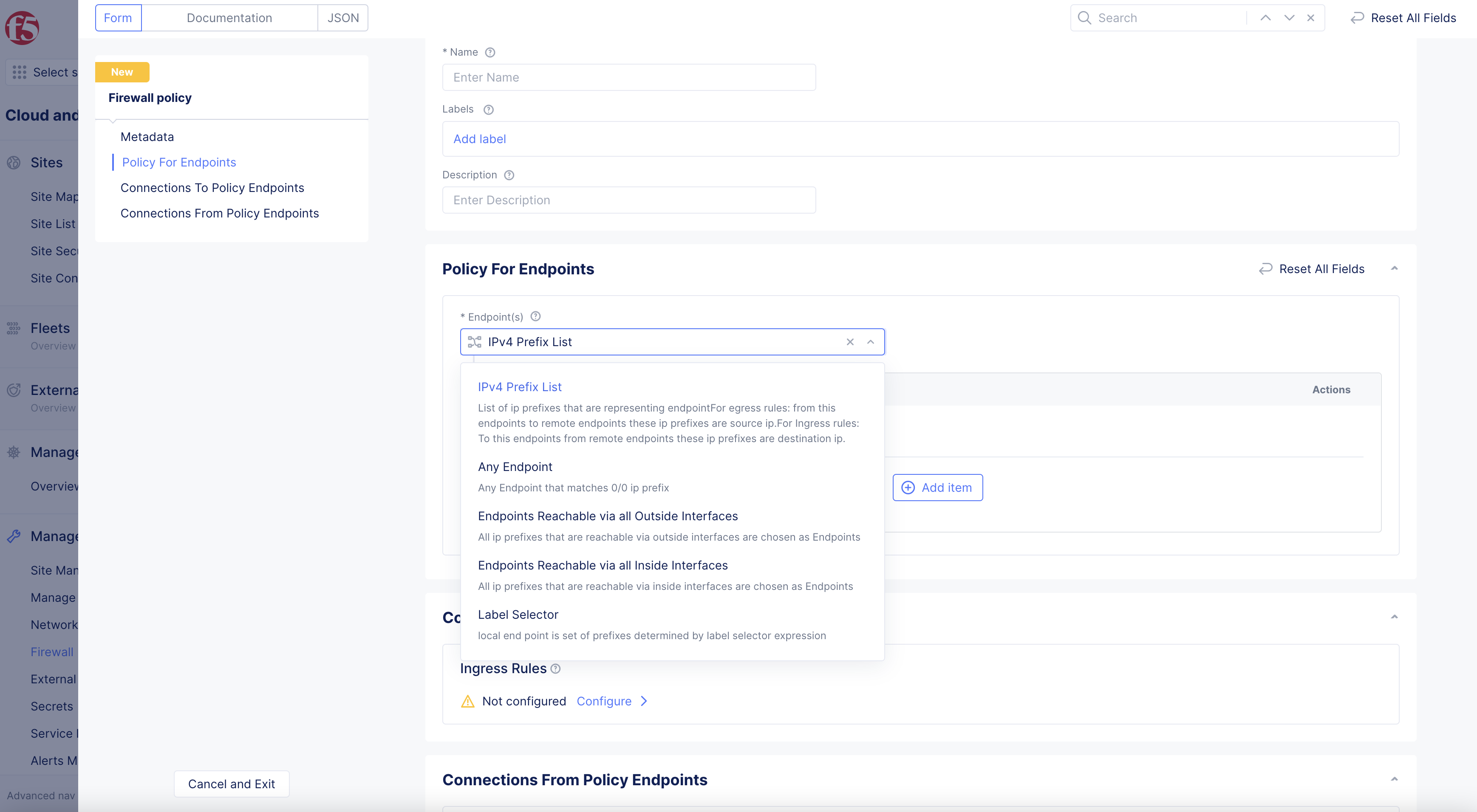1477x812 pixels.
Task: Open the Documentation tab
Action: coord(229,18)
